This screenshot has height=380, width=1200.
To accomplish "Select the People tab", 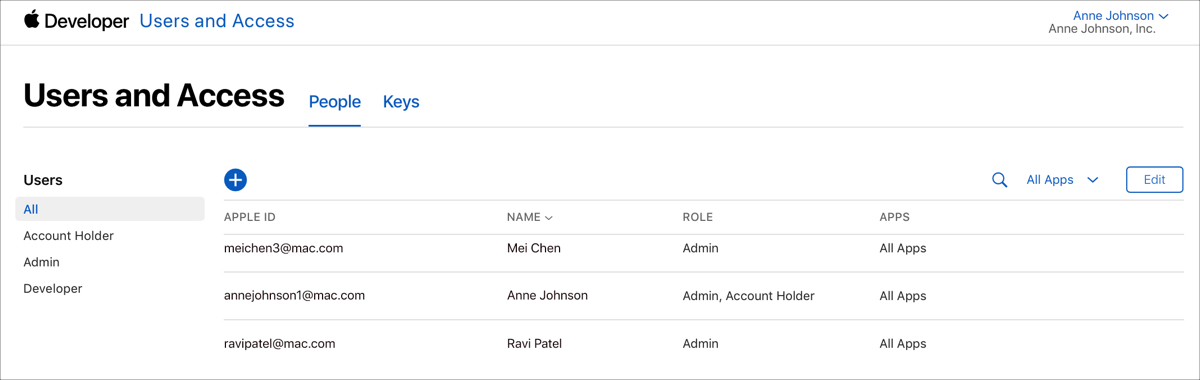I will click(x=335, y=102).
